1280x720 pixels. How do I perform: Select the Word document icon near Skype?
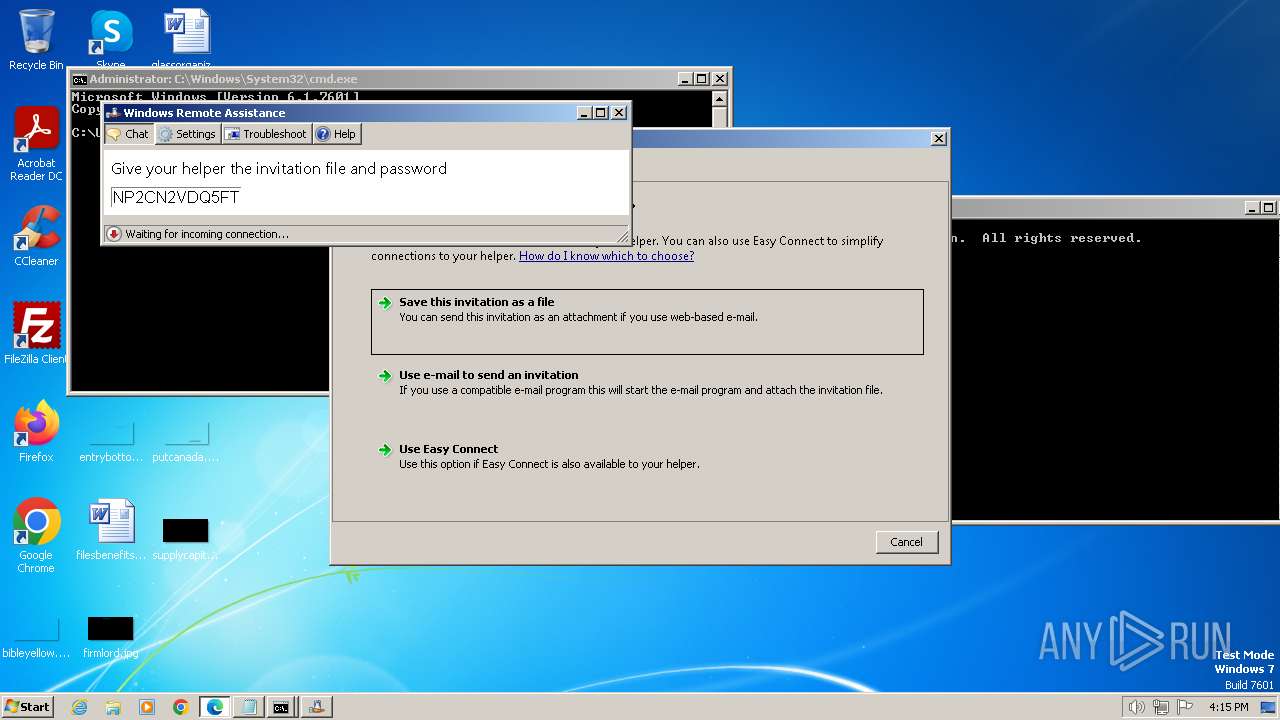tap(187, 38)
